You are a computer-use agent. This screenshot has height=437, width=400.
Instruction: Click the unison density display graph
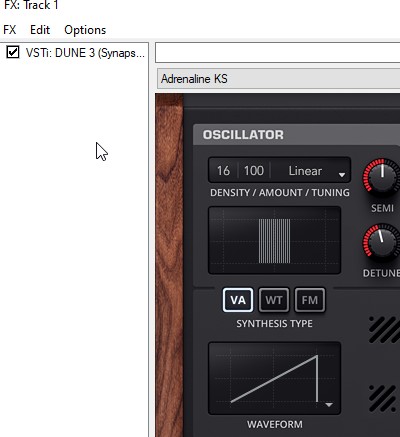point(274,240)
